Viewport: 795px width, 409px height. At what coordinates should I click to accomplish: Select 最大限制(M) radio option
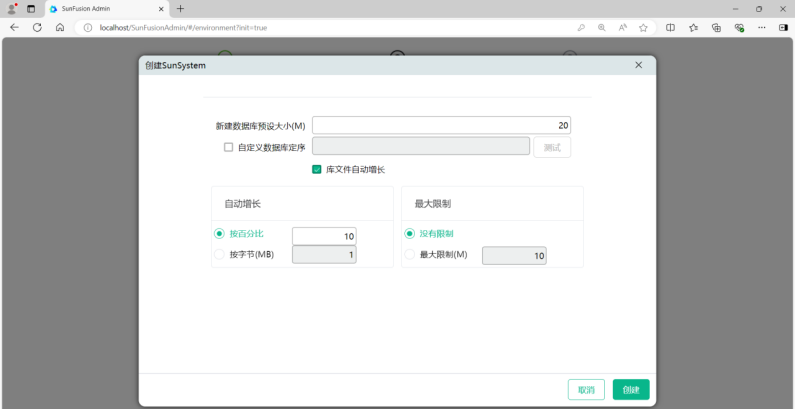[x=409, y=255]
